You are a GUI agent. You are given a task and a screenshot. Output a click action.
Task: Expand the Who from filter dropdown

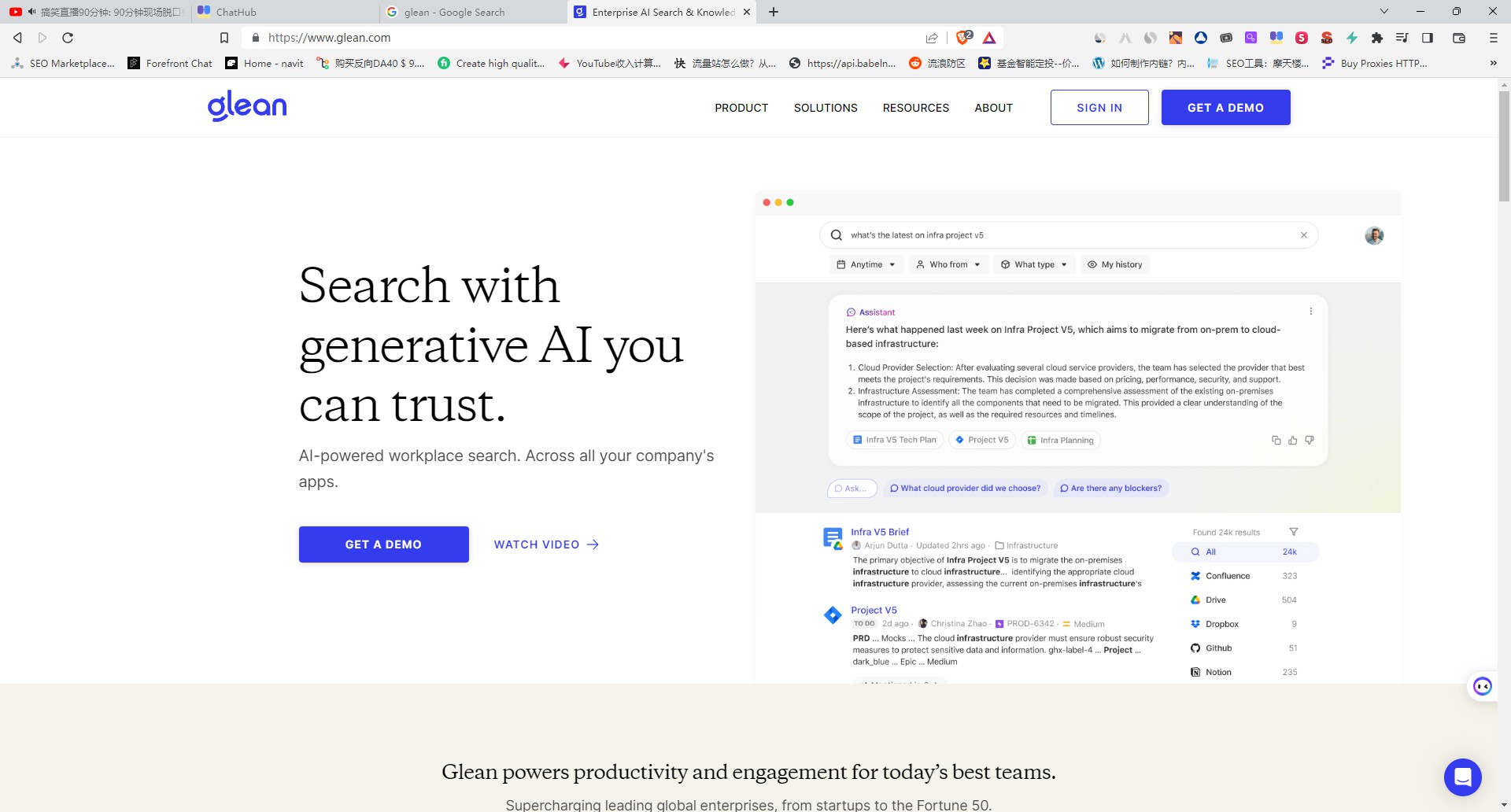(x=948, y=264)
